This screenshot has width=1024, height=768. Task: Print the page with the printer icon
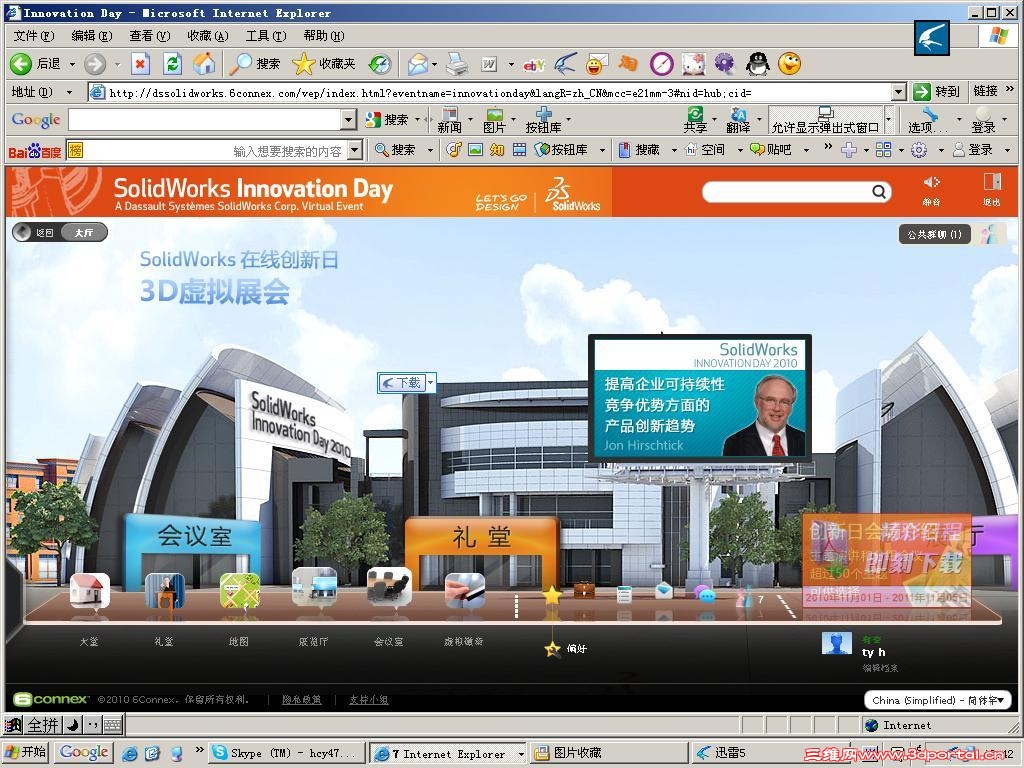click(456, 63)
